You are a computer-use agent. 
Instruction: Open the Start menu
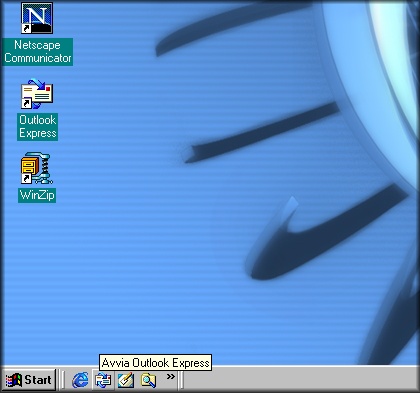29,380
